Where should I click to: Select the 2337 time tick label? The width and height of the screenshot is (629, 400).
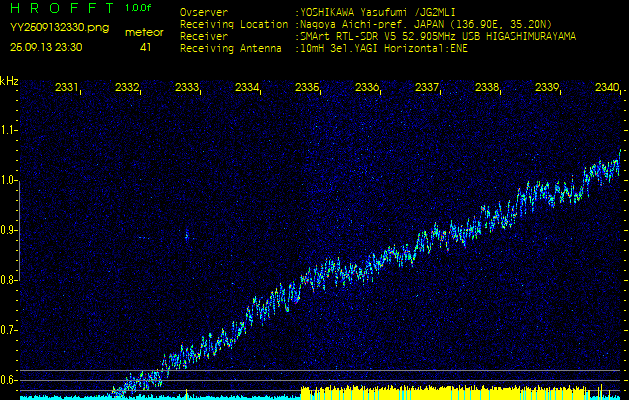point(427,88)
